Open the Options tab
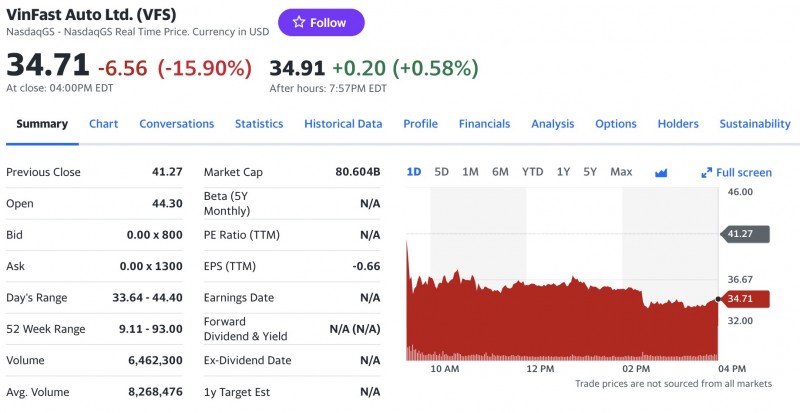The image size is (800, 413). pyautogui.click(x=616, y=124)
